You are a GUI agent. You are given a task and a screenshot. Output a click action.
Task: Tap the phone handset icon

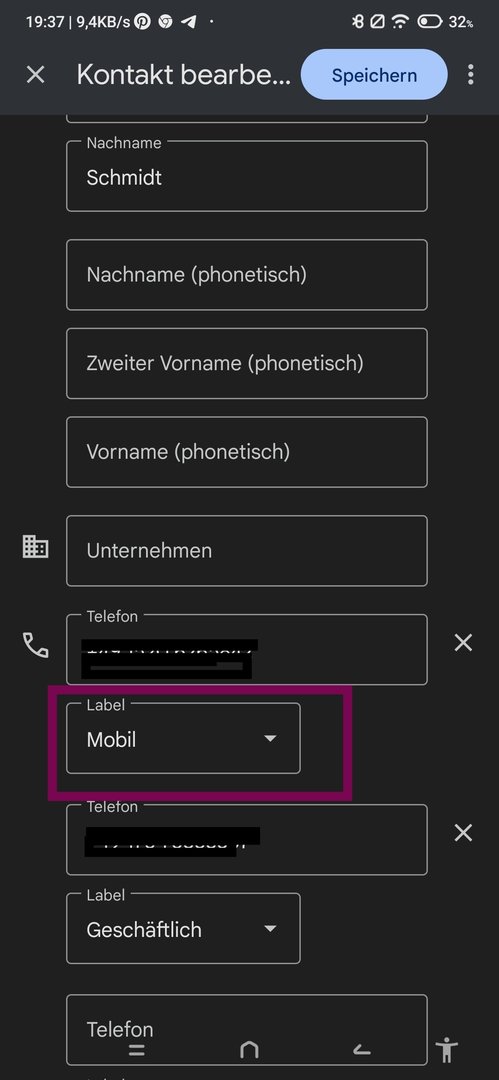(x=35, y=645)
